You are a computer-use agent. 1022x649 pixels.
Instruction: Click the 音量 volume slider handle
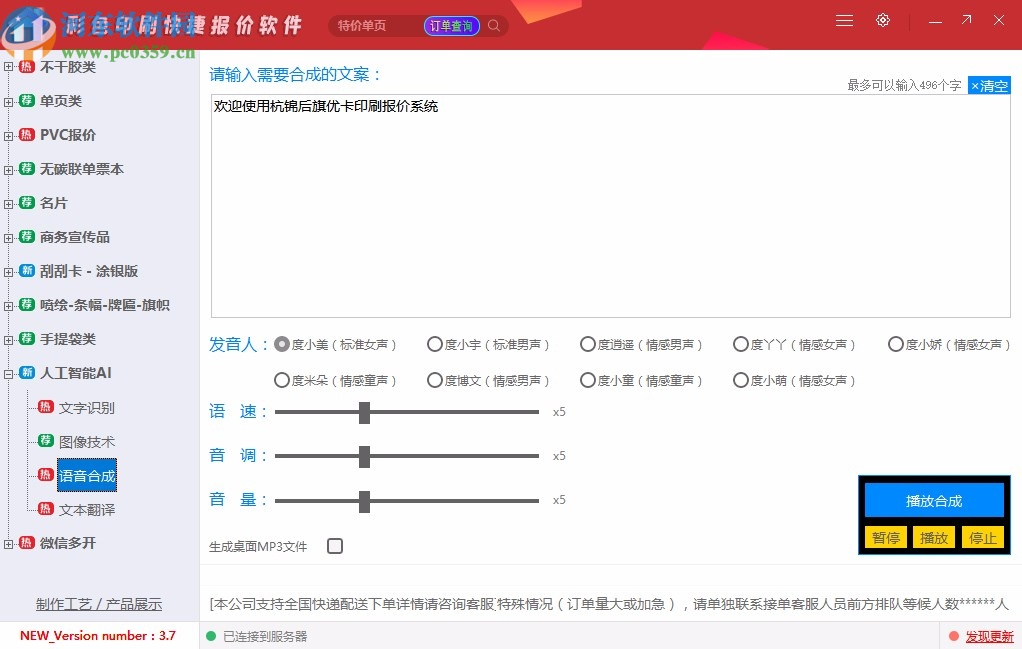click(x=366, y=500)
